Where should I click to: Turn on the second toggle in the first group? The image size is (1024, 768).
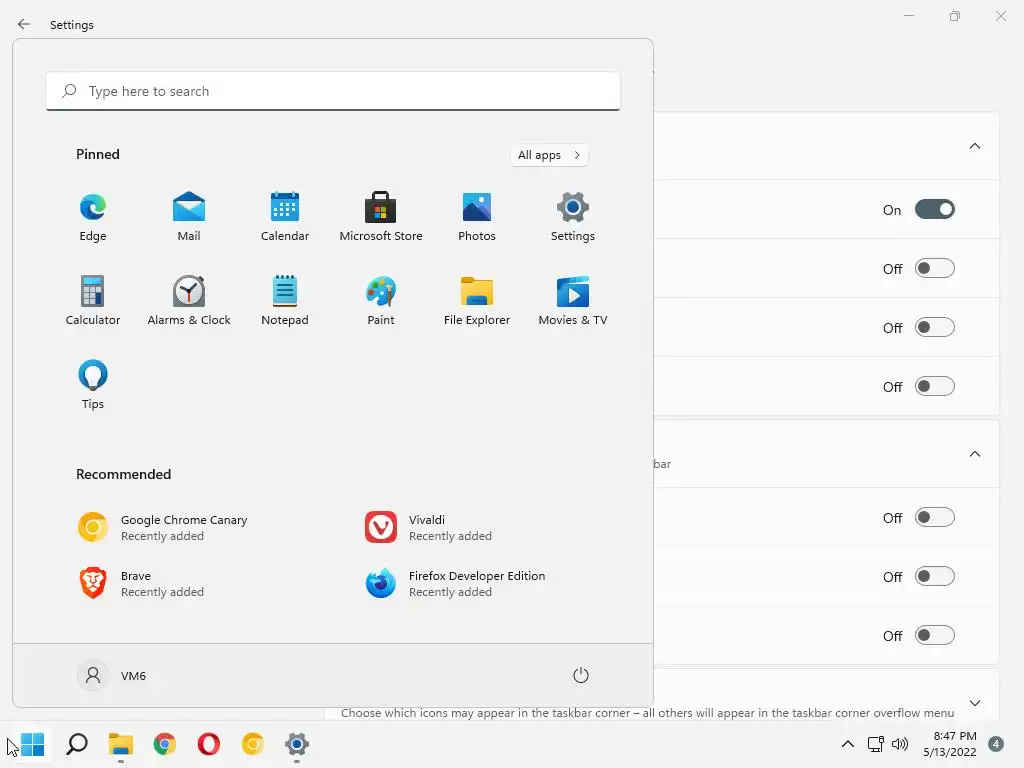(935, 268)
